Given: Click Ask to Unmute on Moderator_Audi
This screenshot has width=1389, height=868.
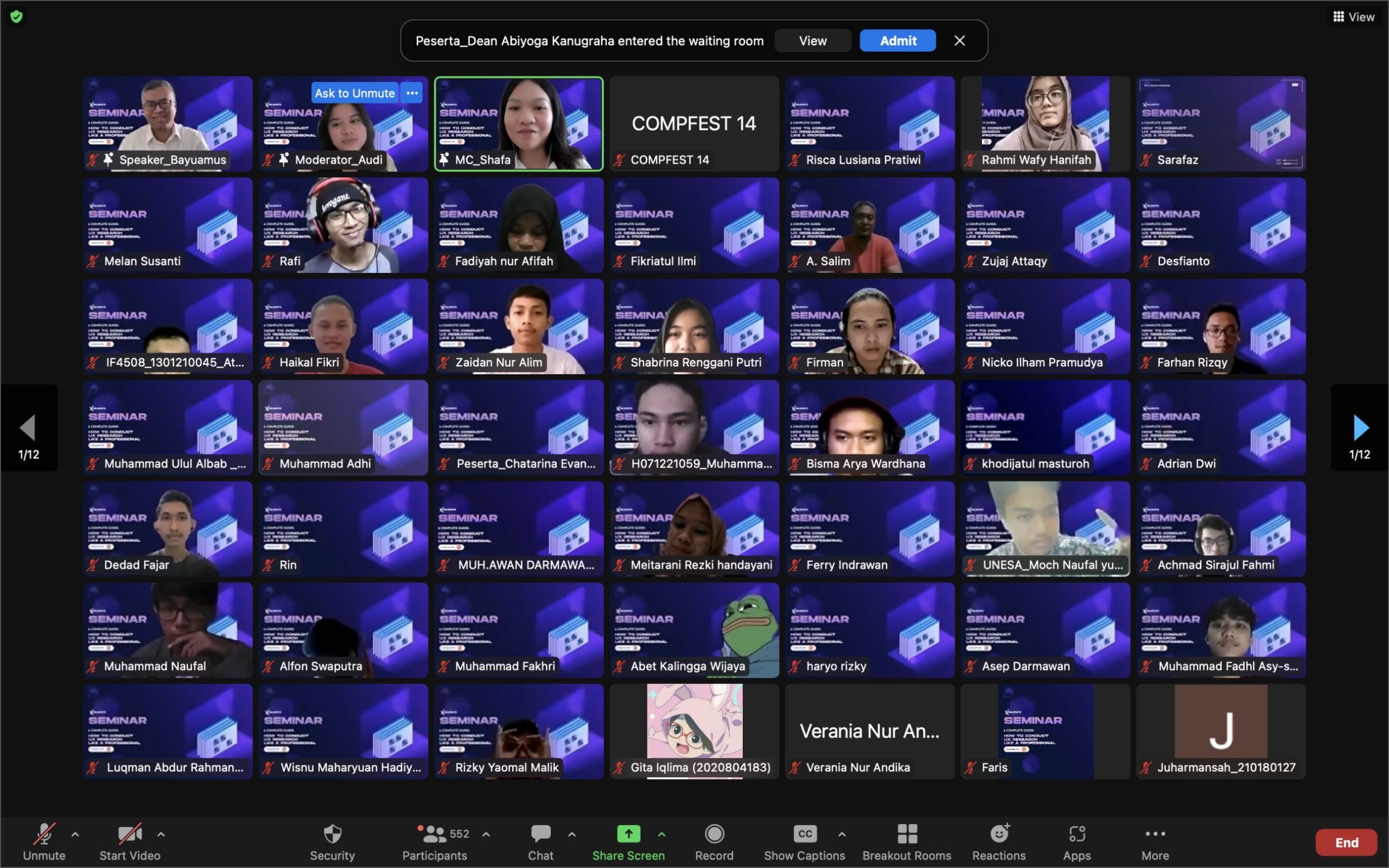Looking at the screenshot, I should click(x=355, y=93).
